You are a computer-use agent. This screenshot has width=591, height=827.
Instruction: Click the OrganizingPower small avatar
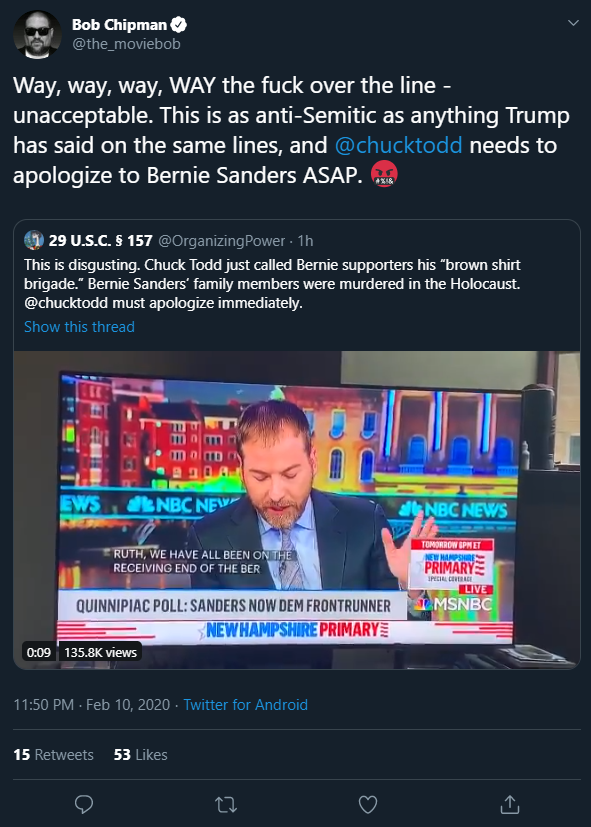click(x=34, y=241)
